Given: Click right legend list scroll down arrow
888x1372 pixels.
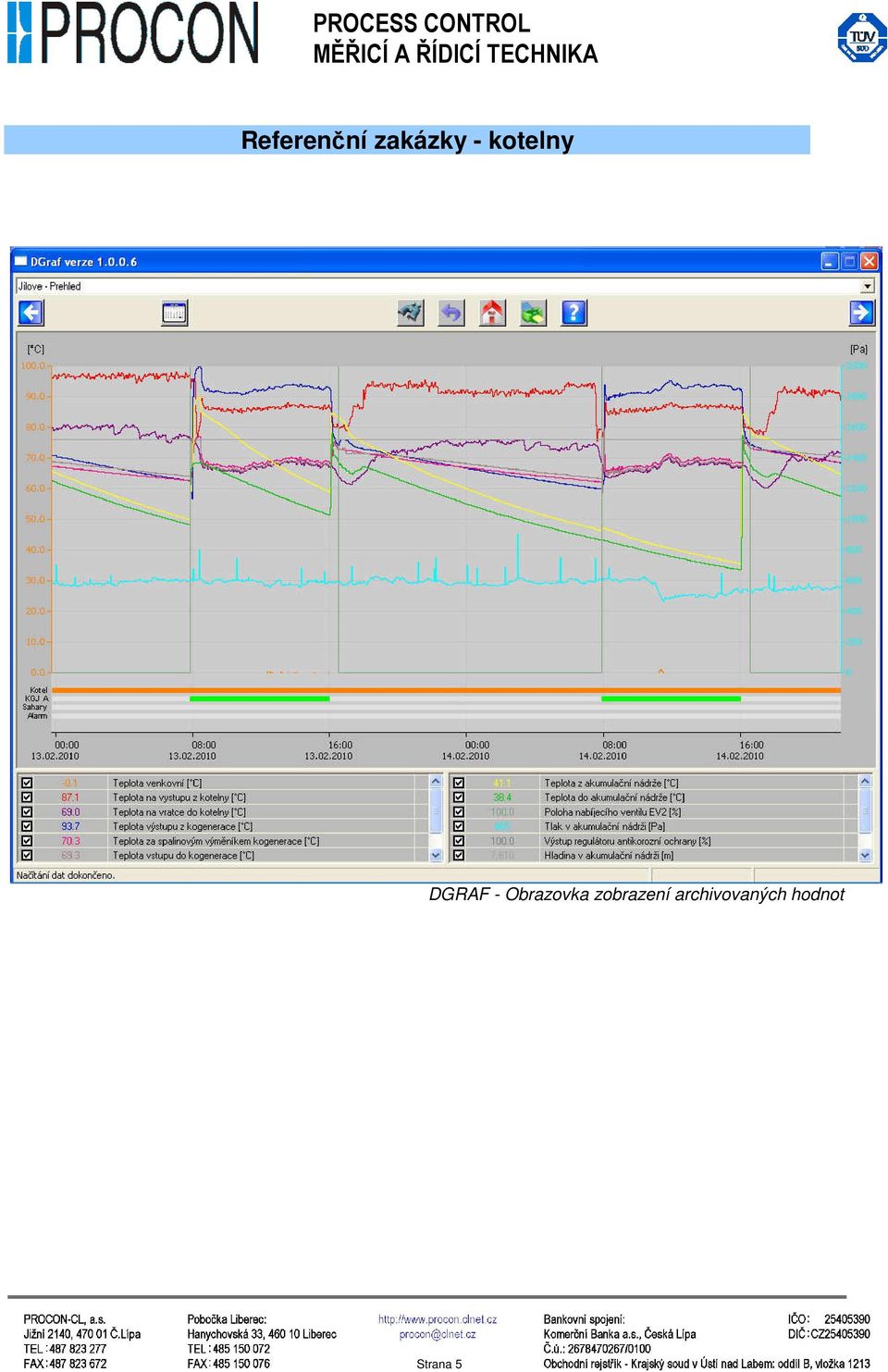Looking at the screenshot, I should [x=865, y=856].
